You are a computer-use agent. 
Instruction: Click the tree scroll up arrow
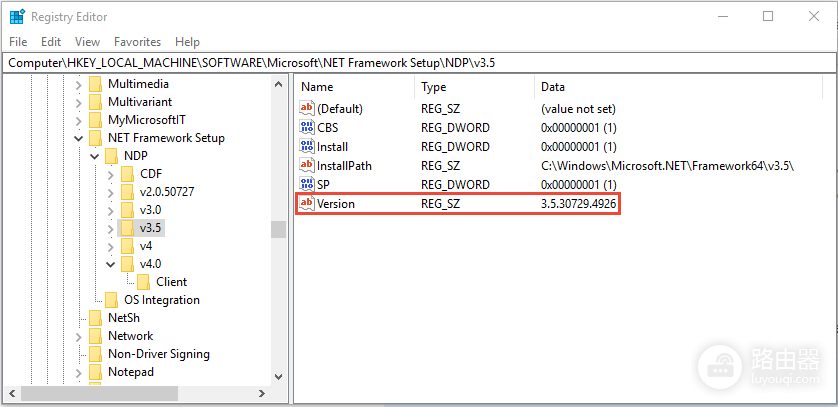pyautogui.click(x=278, y=84)
